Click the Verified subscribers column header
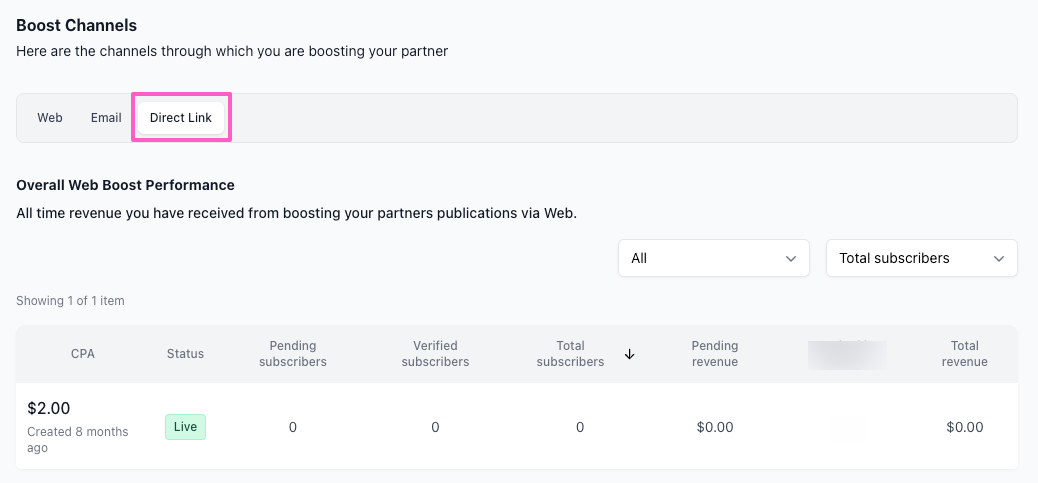Viewport: 1038px width, 483px height. click(435, 354)
